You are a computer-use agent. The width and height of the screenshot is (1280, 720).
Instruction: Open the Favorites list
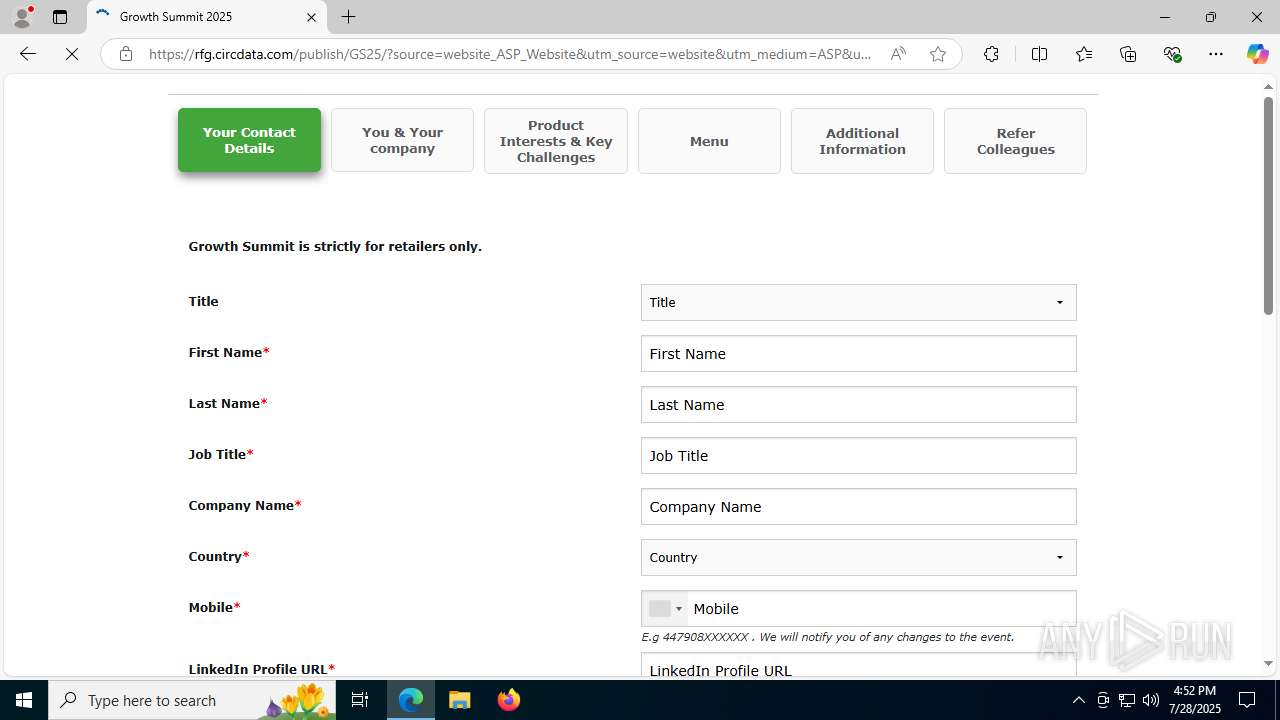(1084, 54)
